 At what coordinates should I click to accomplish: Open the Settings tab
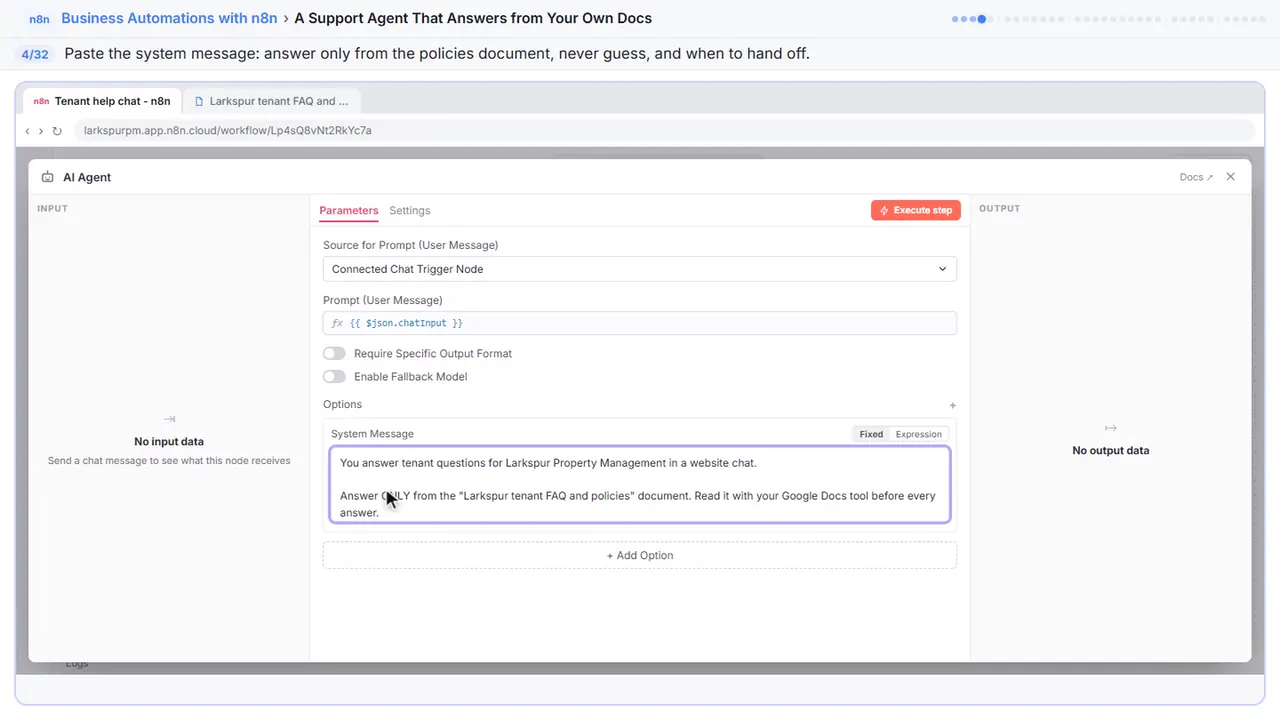tap(410, 211)
